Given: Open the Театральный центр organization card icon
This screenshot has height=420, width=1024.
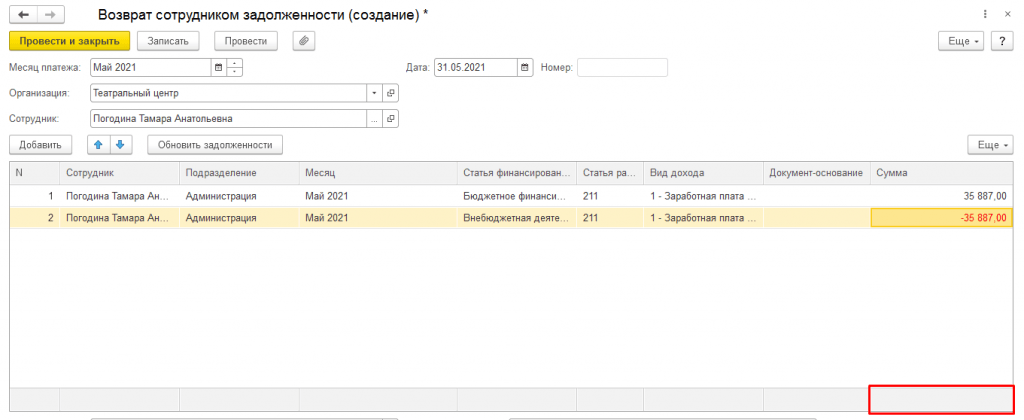Looking at the screenshot, I should pyautogui.click(x=391, y=93).
